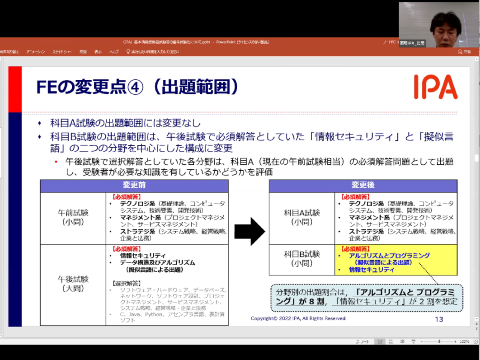
Task: Switch to Reading view icon
Action: [402, 342]
